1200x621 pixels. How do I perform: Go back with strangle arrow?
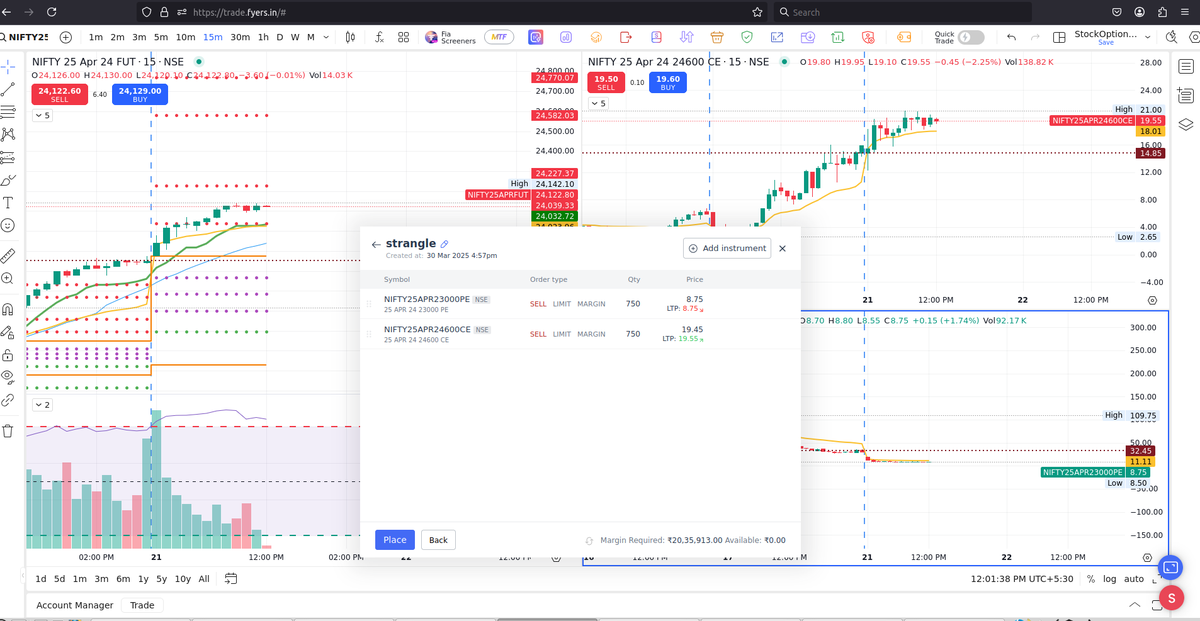376,244
